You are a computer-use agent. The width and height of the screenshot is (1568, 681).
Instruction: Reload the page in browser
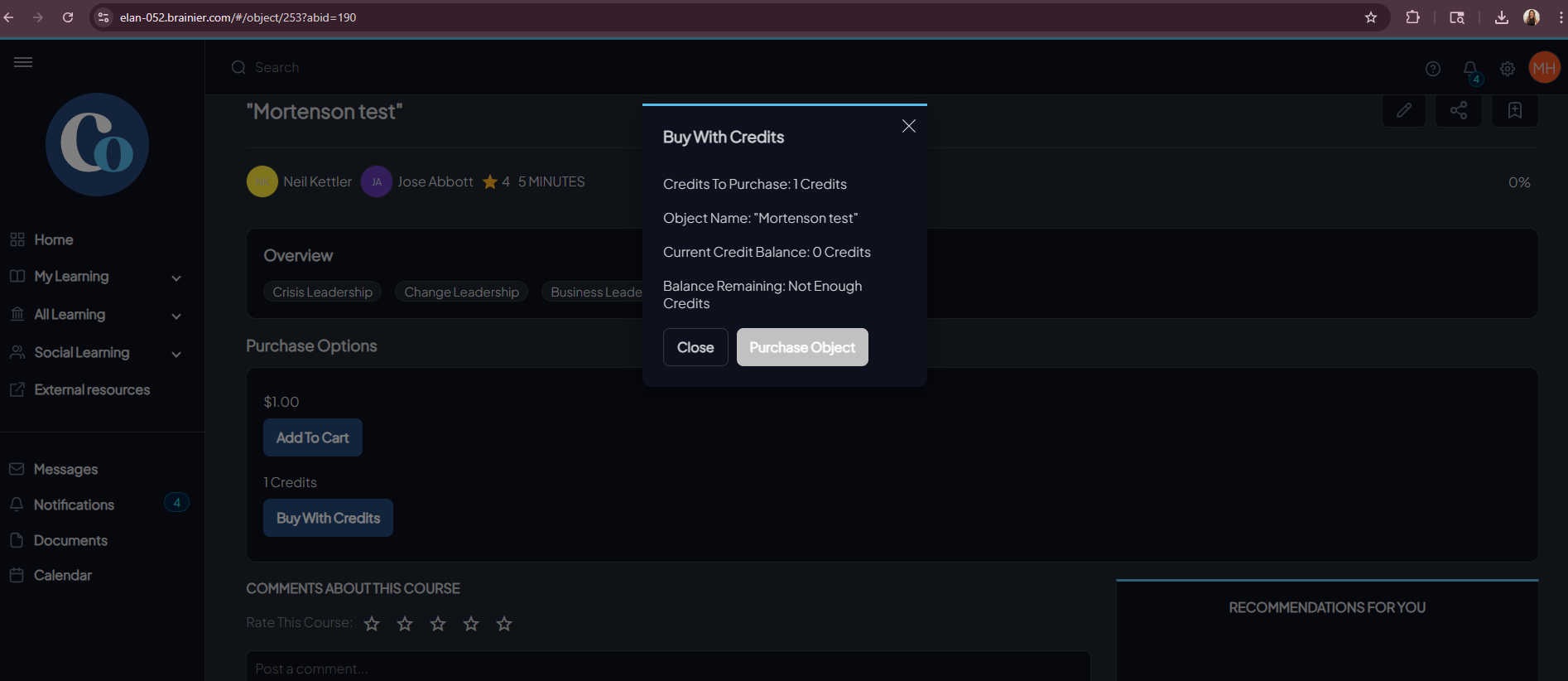[68, 17]
